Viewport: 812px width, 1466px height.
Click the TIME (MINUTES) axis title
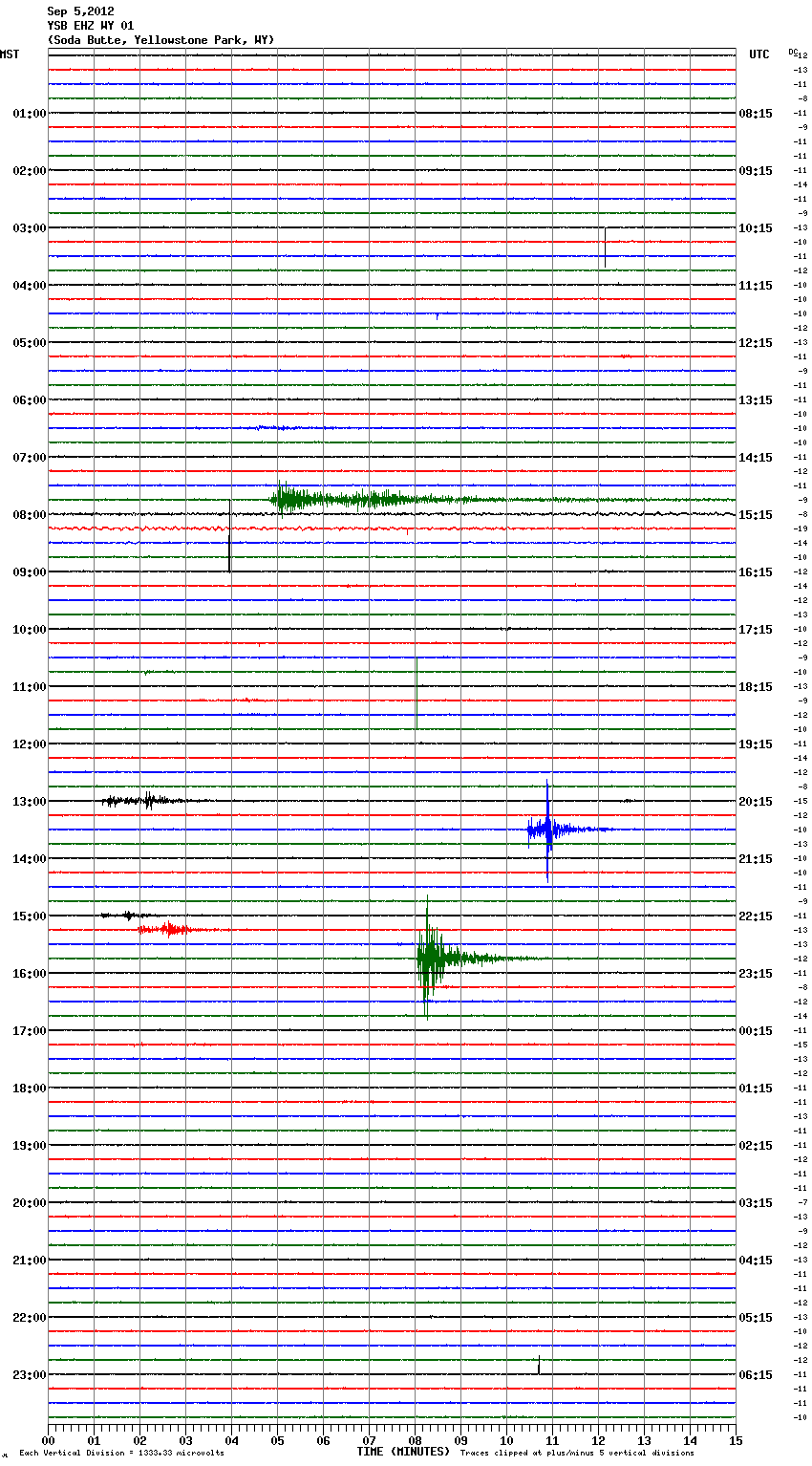coord(403,1452)
